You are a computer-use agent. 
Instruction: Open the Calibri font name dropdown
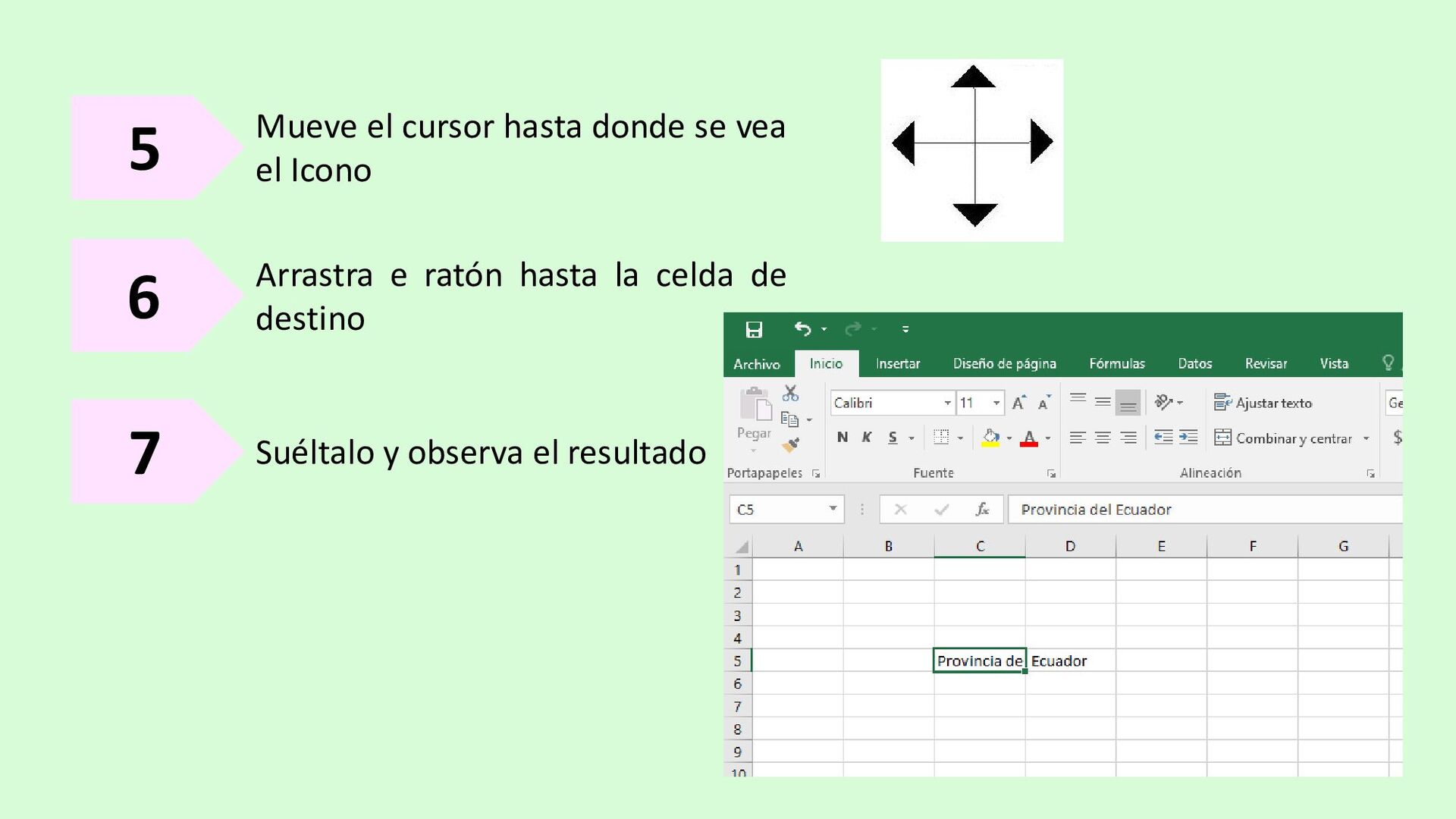point(947,403)
